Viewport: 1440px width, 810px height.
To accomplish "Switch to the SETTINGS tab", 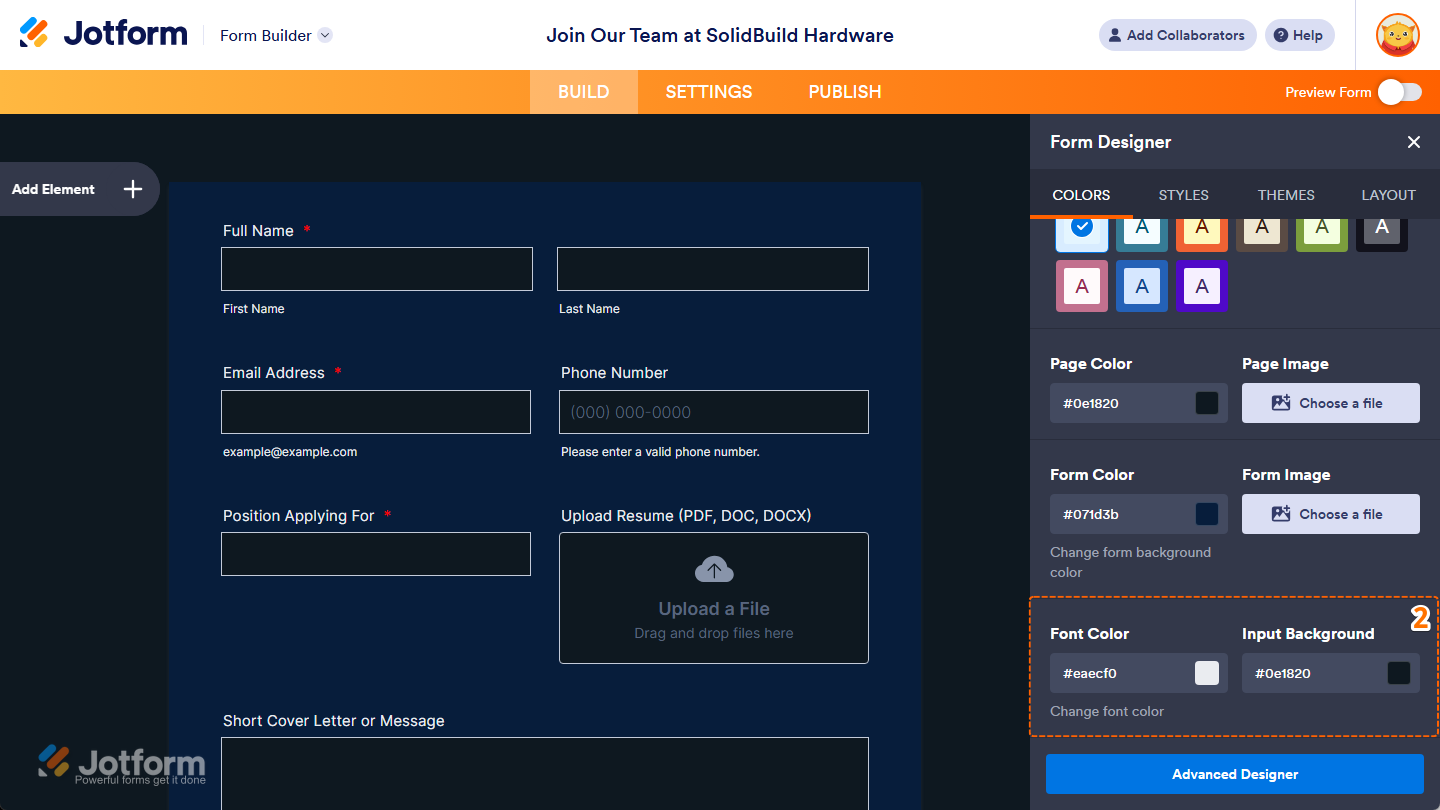I will click(709, 92).
